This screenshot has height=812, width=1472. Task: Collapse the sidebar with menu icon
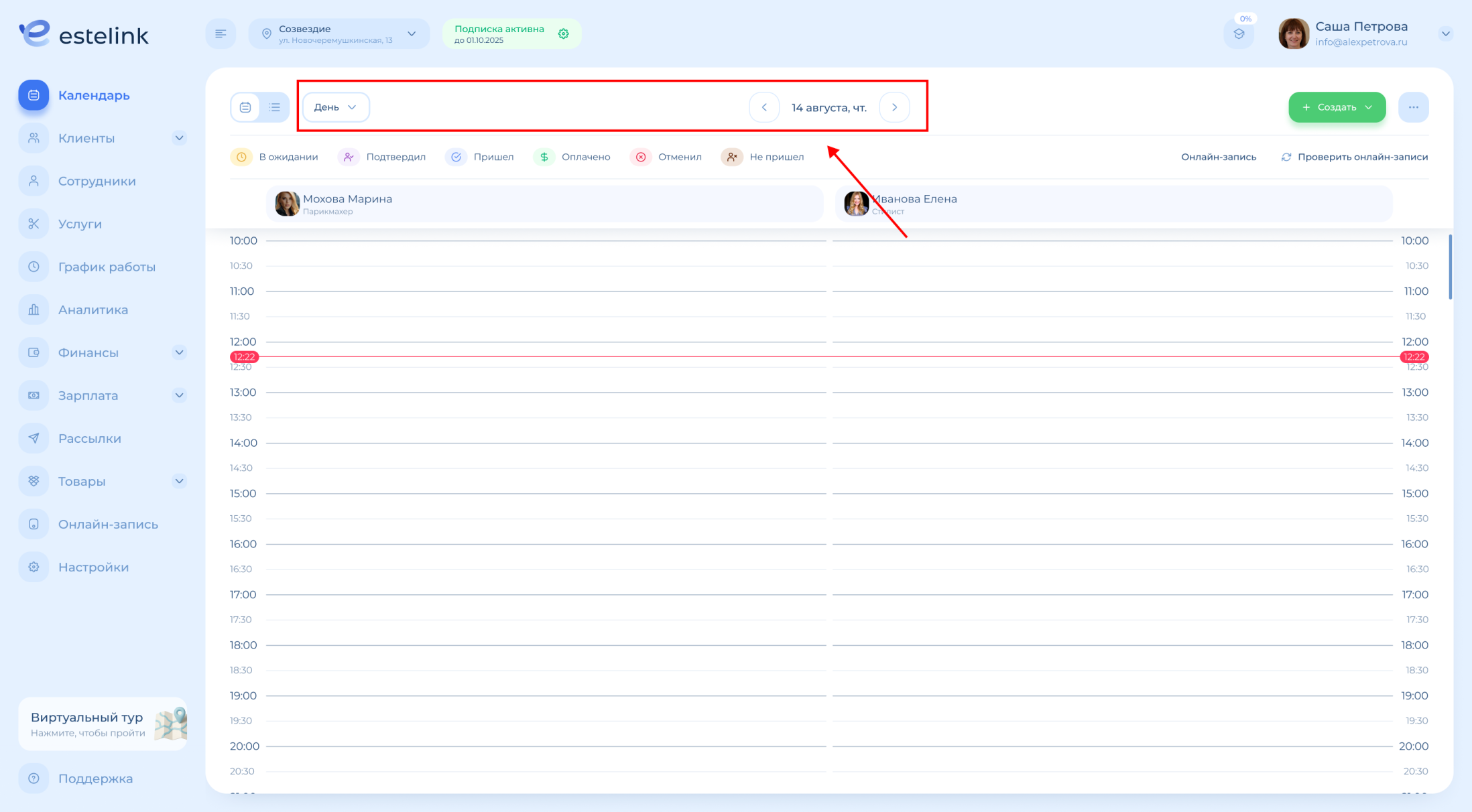221,33
